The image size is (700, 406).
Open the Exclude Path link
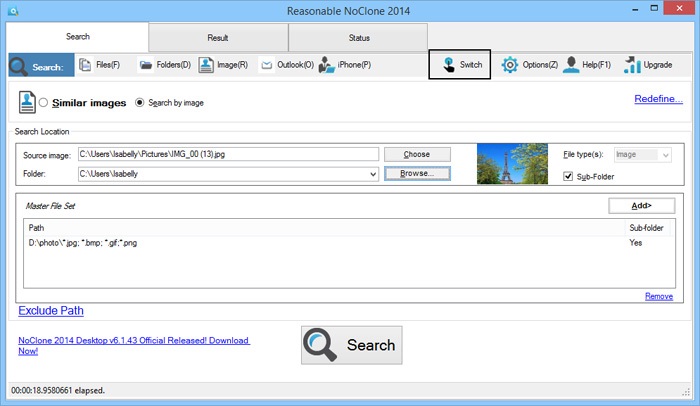coord(51,311)
